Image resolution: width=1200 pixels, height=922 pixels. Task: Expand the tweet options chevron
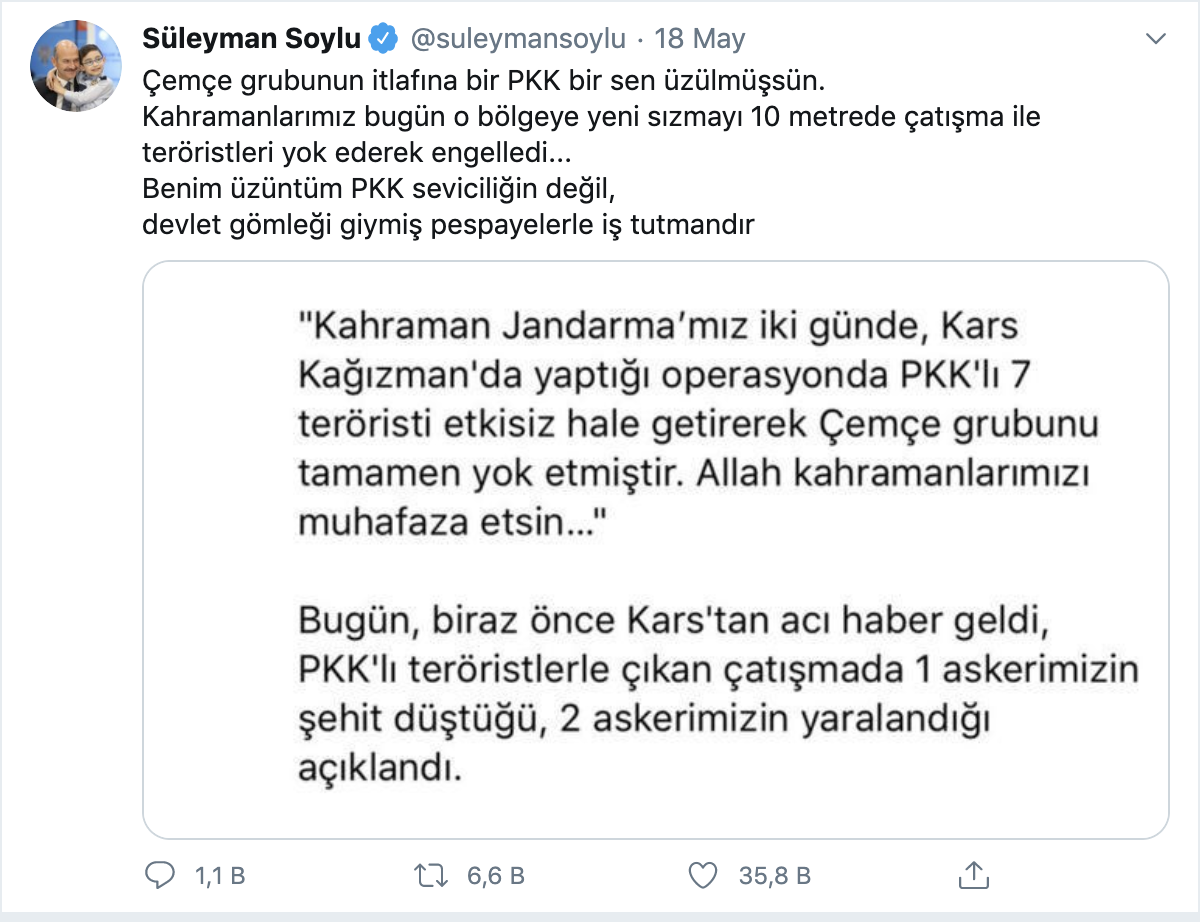click(1155, 39)
